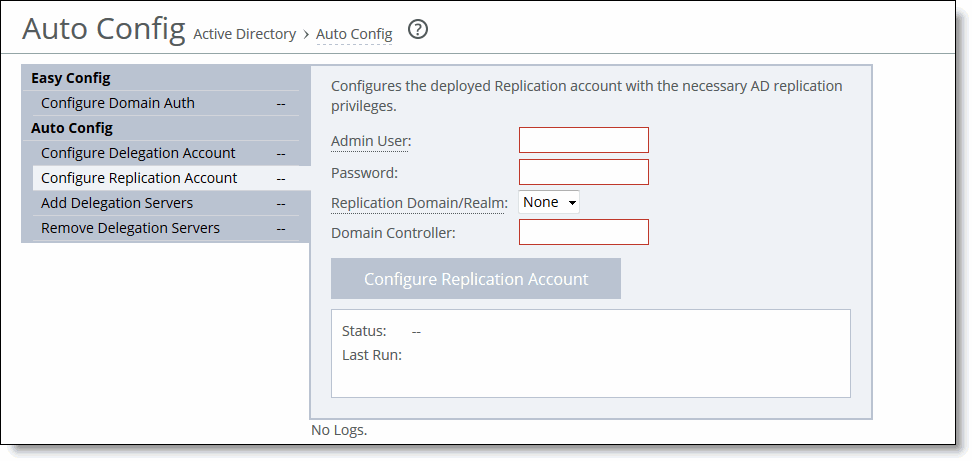Click the Last Run label
Image resolution: width=972 pixels, height=461 pixels.
[x=372, y=356]
